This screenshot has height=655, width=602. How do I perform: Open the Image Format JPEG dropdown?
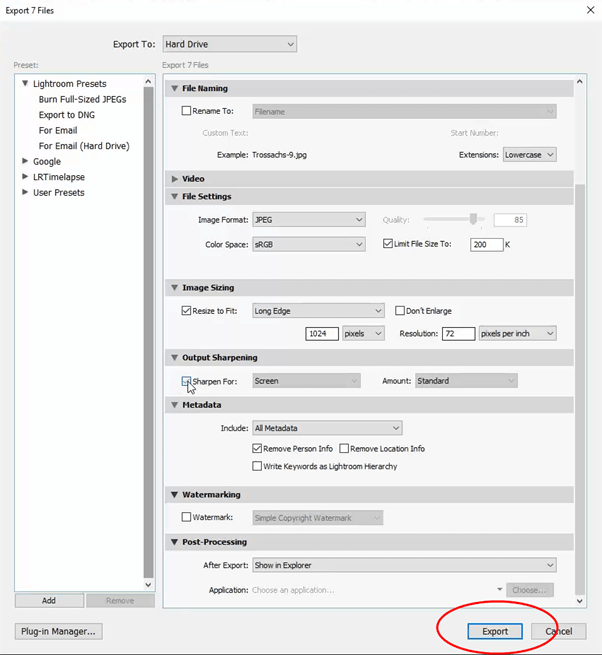[309, 220]
